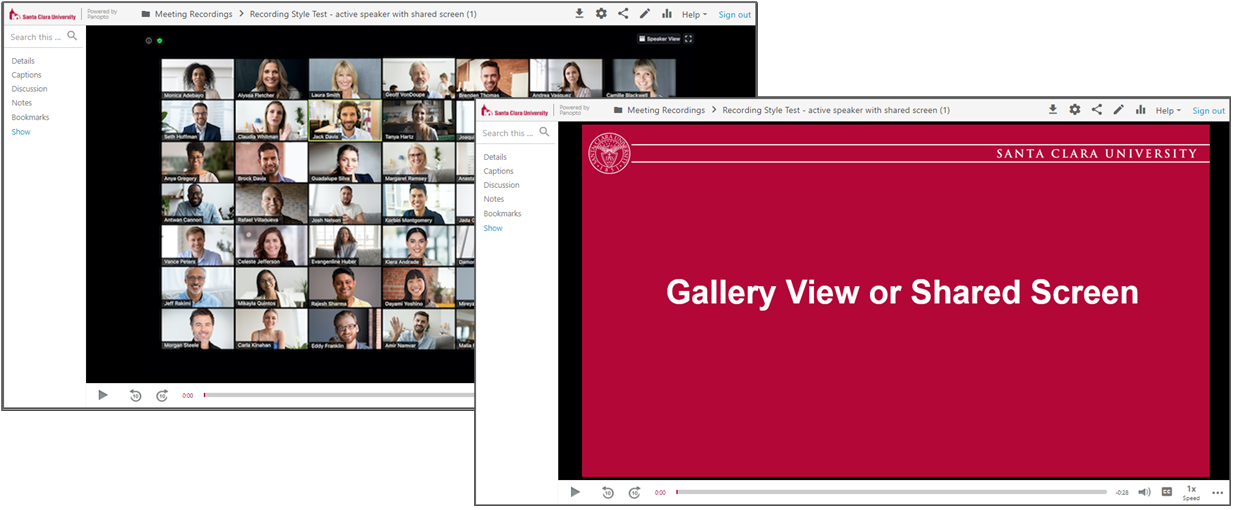
Task: Open the stats bar chart icon in the front window
Action: [1140, 110]
